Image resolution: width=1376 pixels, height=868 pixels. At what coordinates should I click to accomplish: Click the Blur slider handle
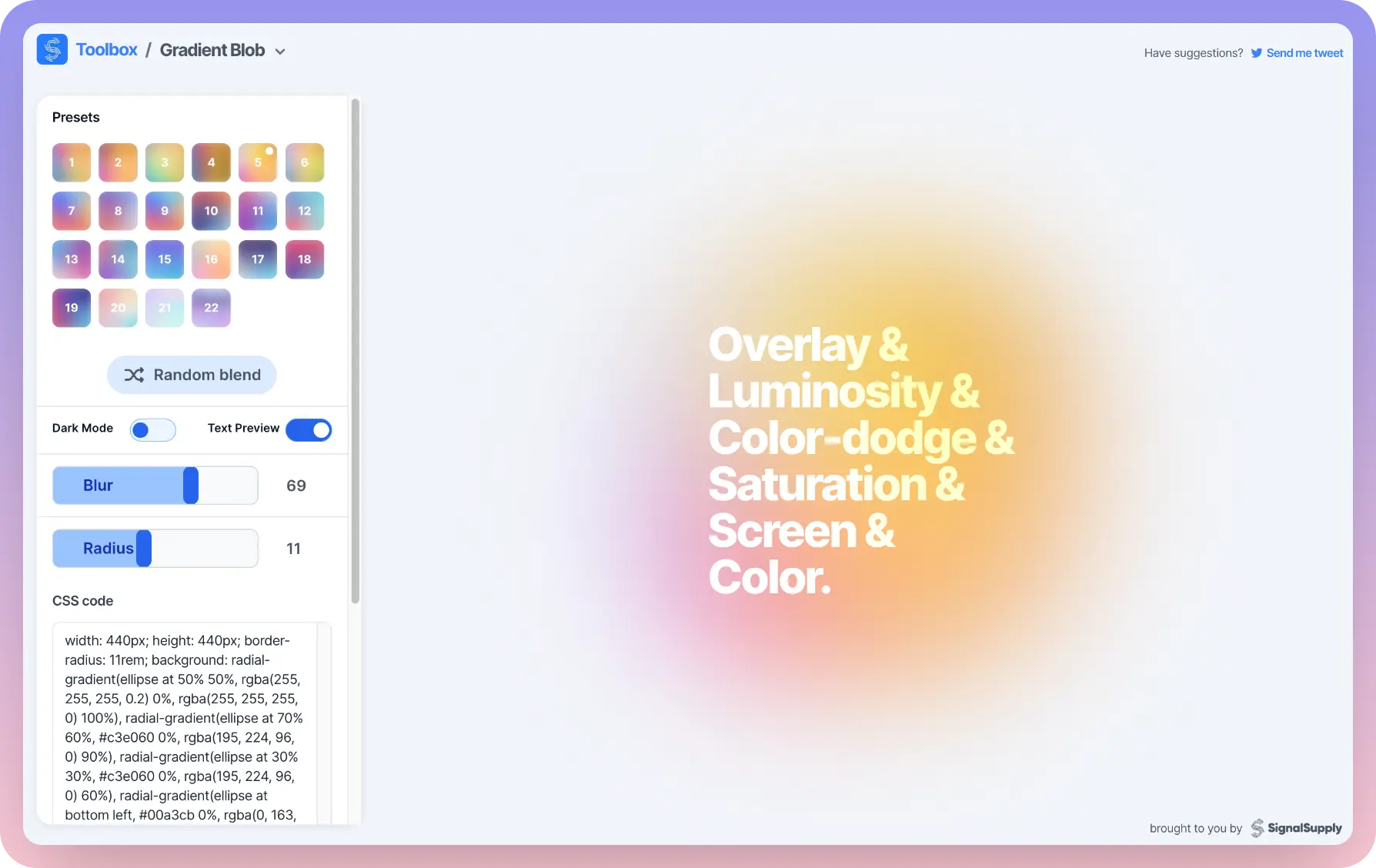coord(191,486)
